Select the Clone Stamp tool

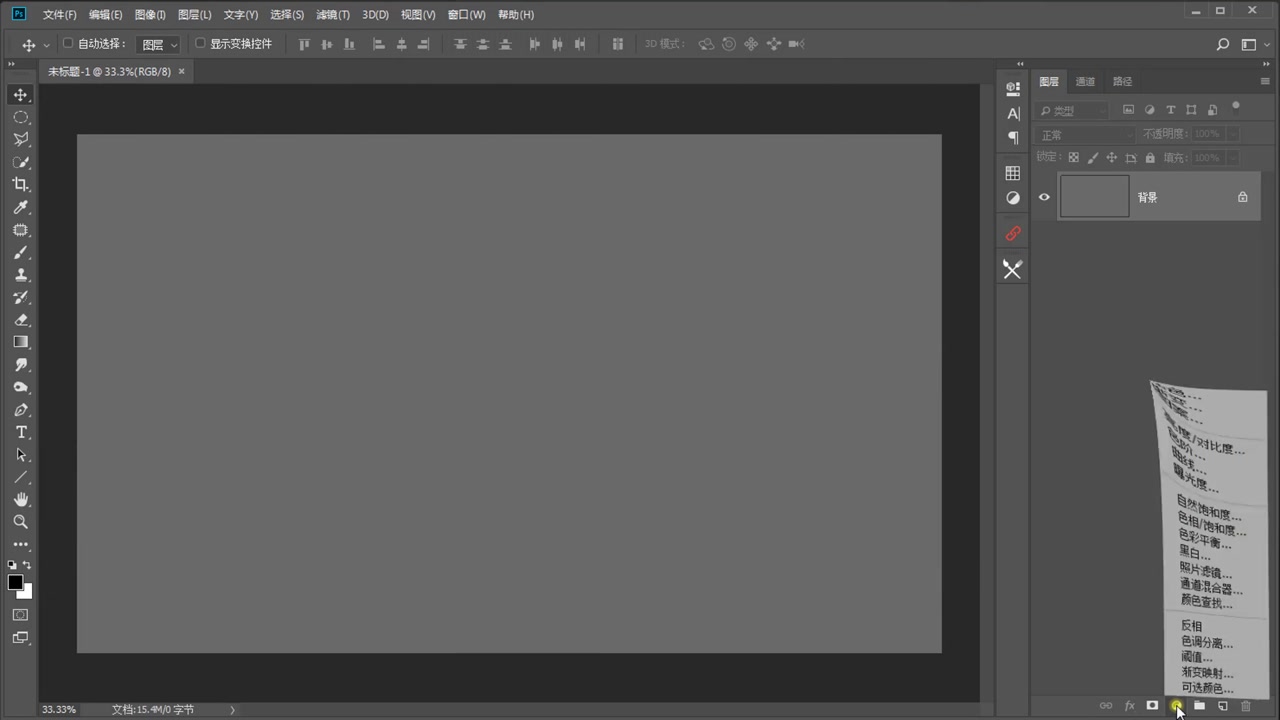click(x=20, y=275)
